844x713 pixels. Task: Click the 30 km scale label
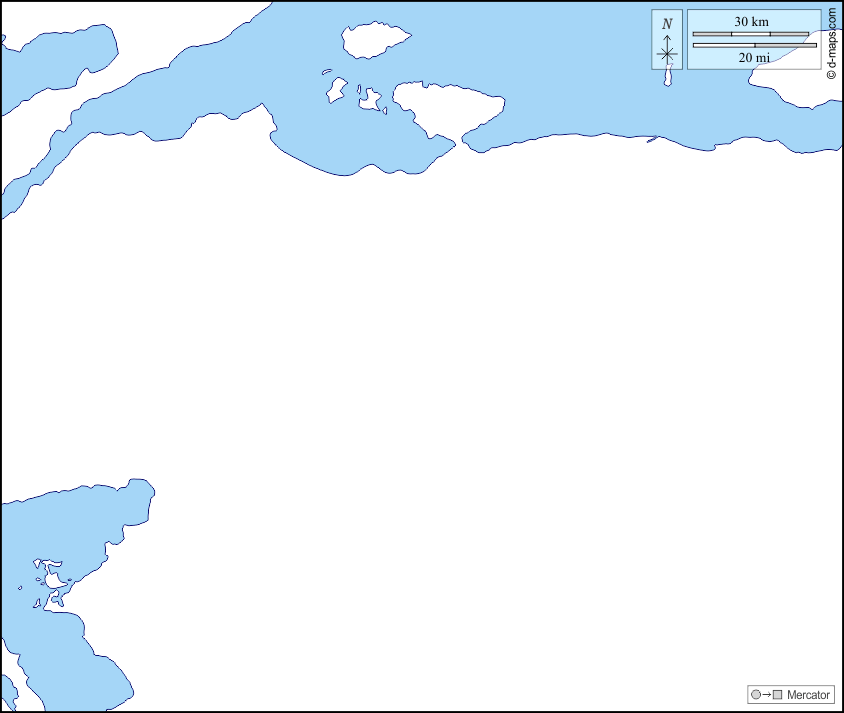[751, 21]
